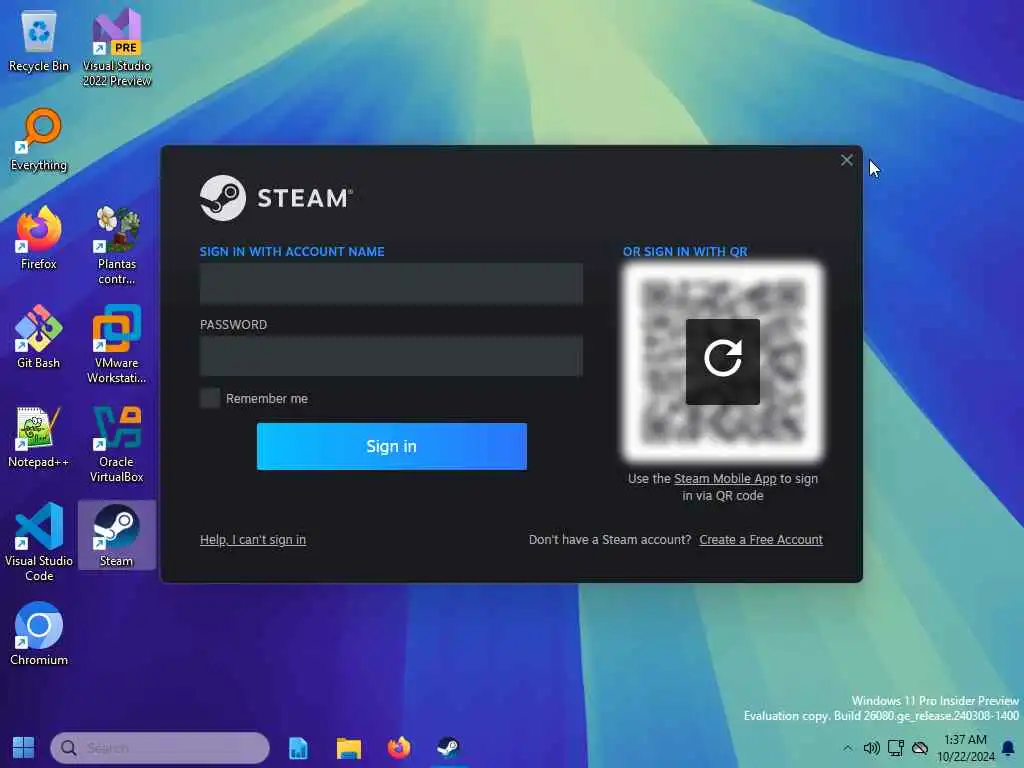Select the Chromium desktop icon
The height and width of the screenshot is (768, 1024).
pyautogui.click(x=39, y=633)
